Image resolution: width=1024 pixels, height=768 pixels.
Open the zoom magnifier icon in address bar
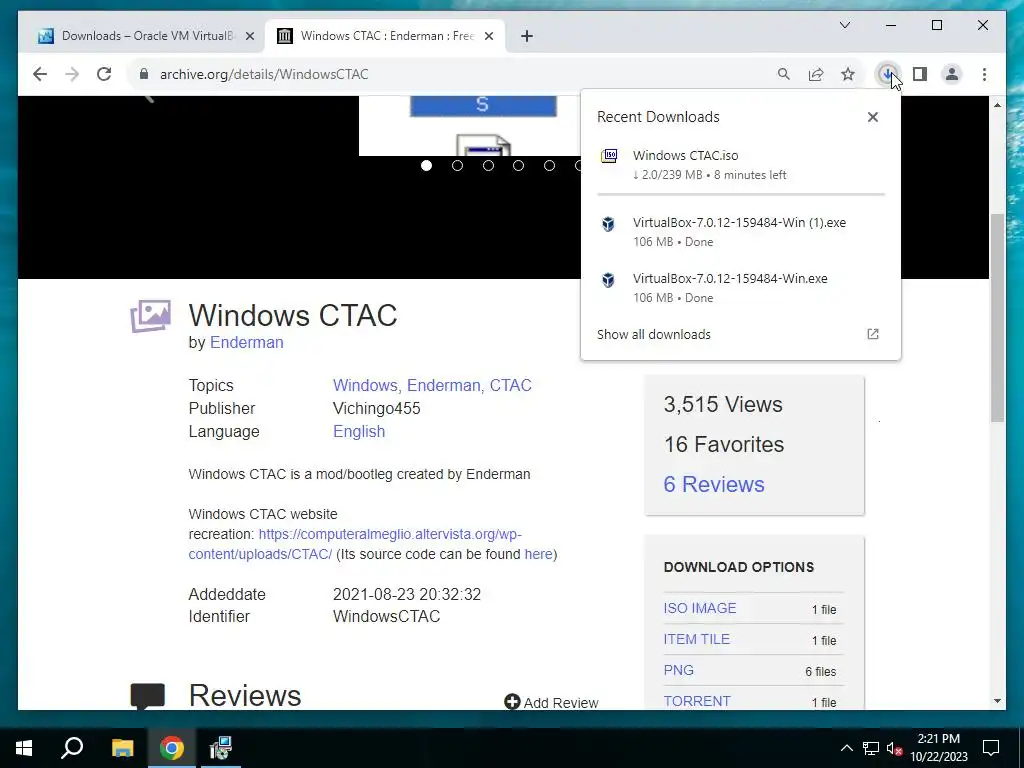point(784,74)
